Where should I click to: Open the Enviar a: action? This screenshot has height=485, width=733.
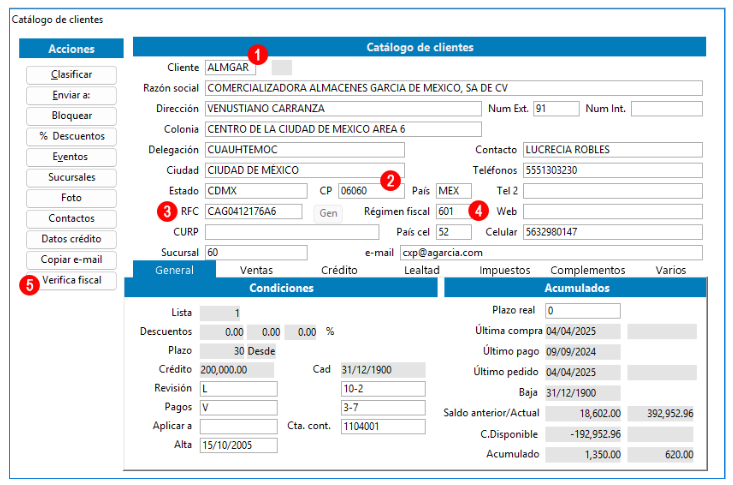click(x=71, y=95)
